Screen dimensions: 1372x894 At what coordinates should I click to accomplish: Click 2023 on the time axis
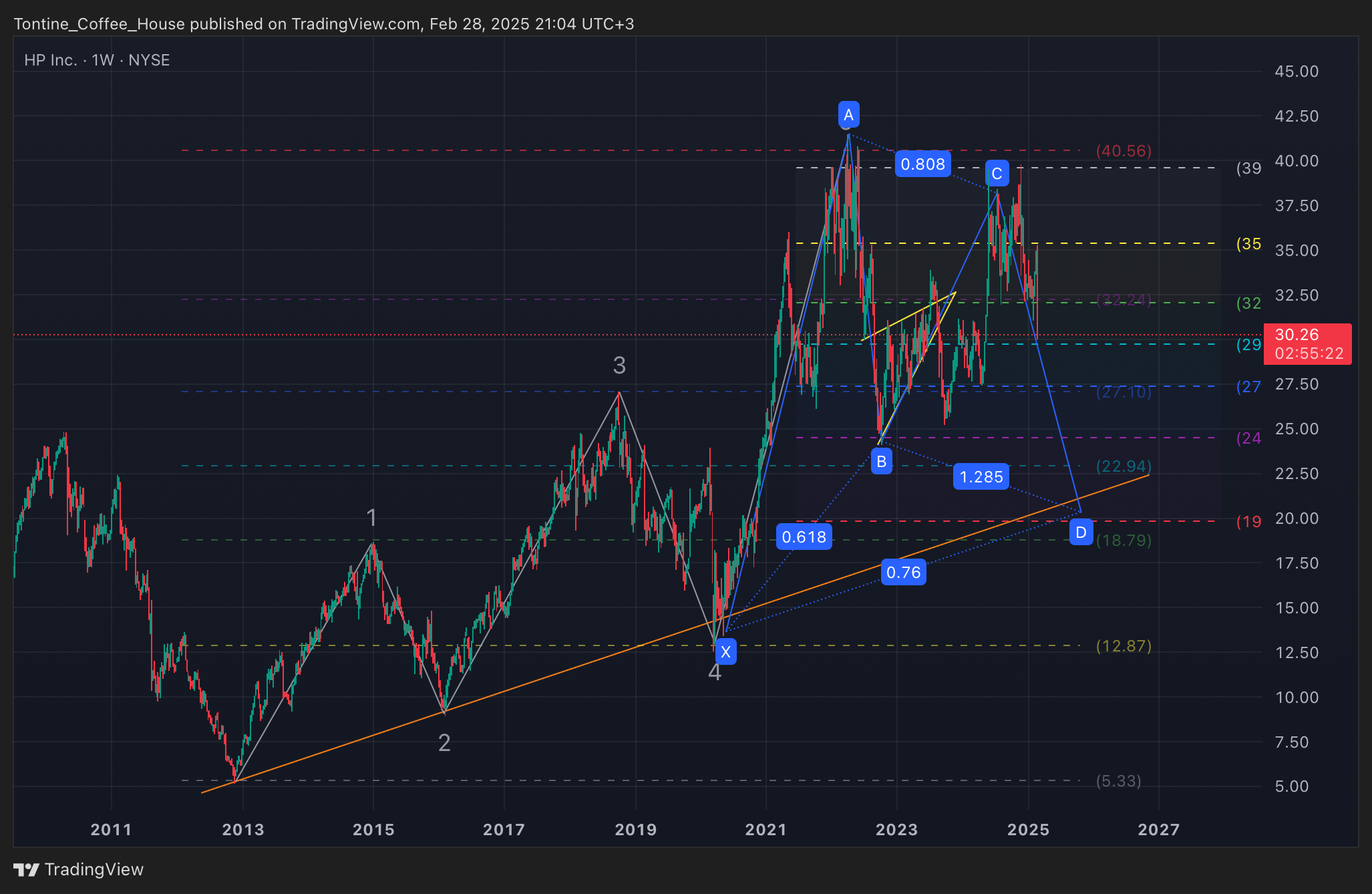click(x=896, y=830)
